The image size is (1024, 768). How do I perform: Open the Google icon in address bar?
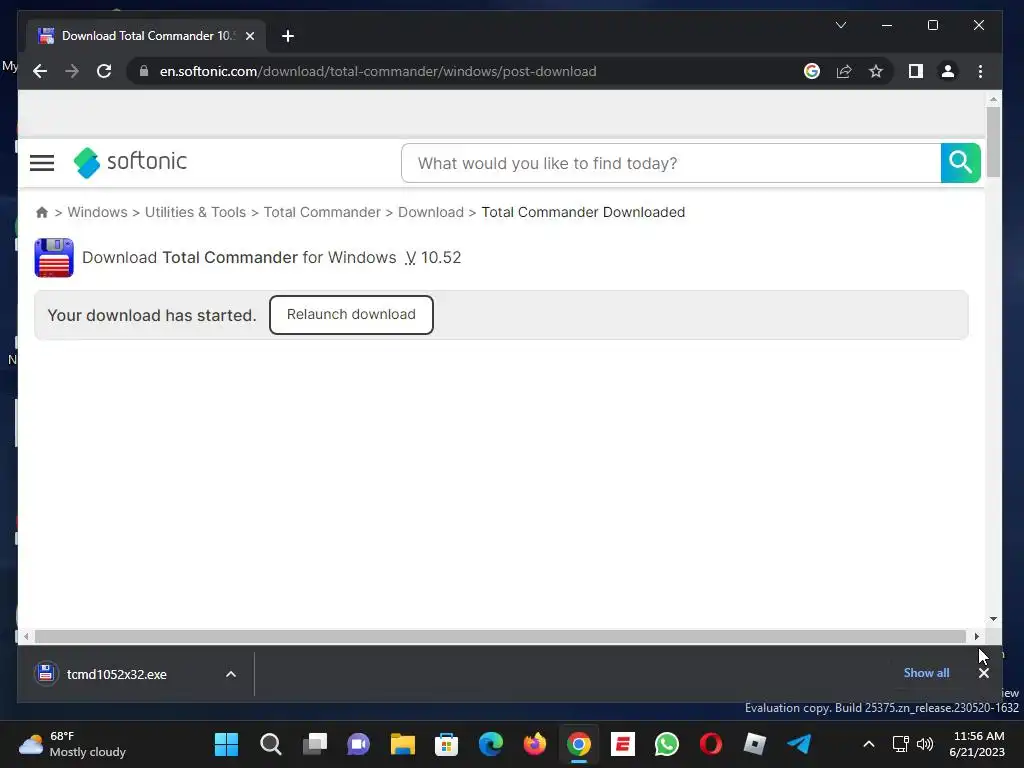pyautogui.click(x=812, y=71)
